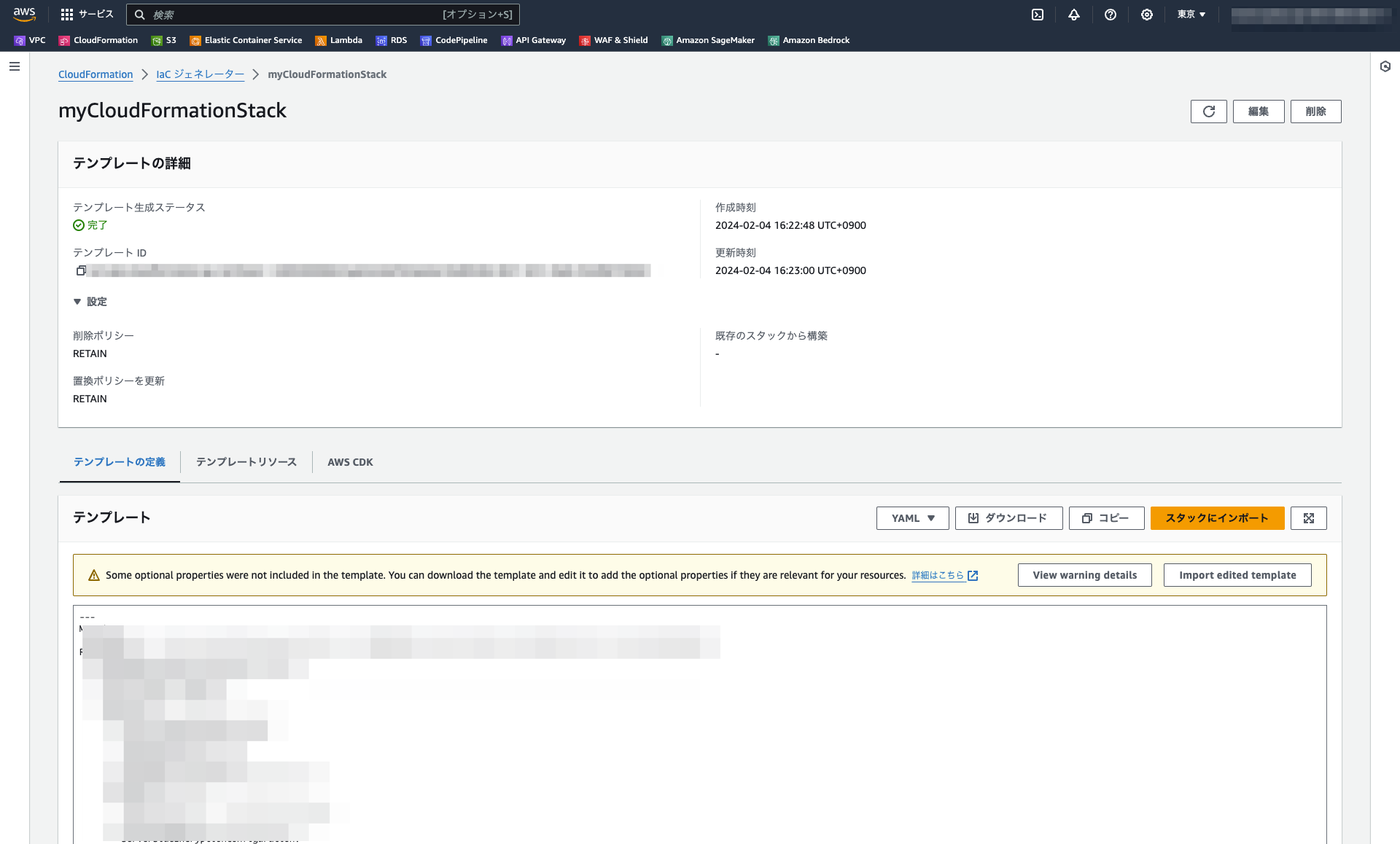
Task: Click Import edited template button
Action: click(x=1238, y=575)
